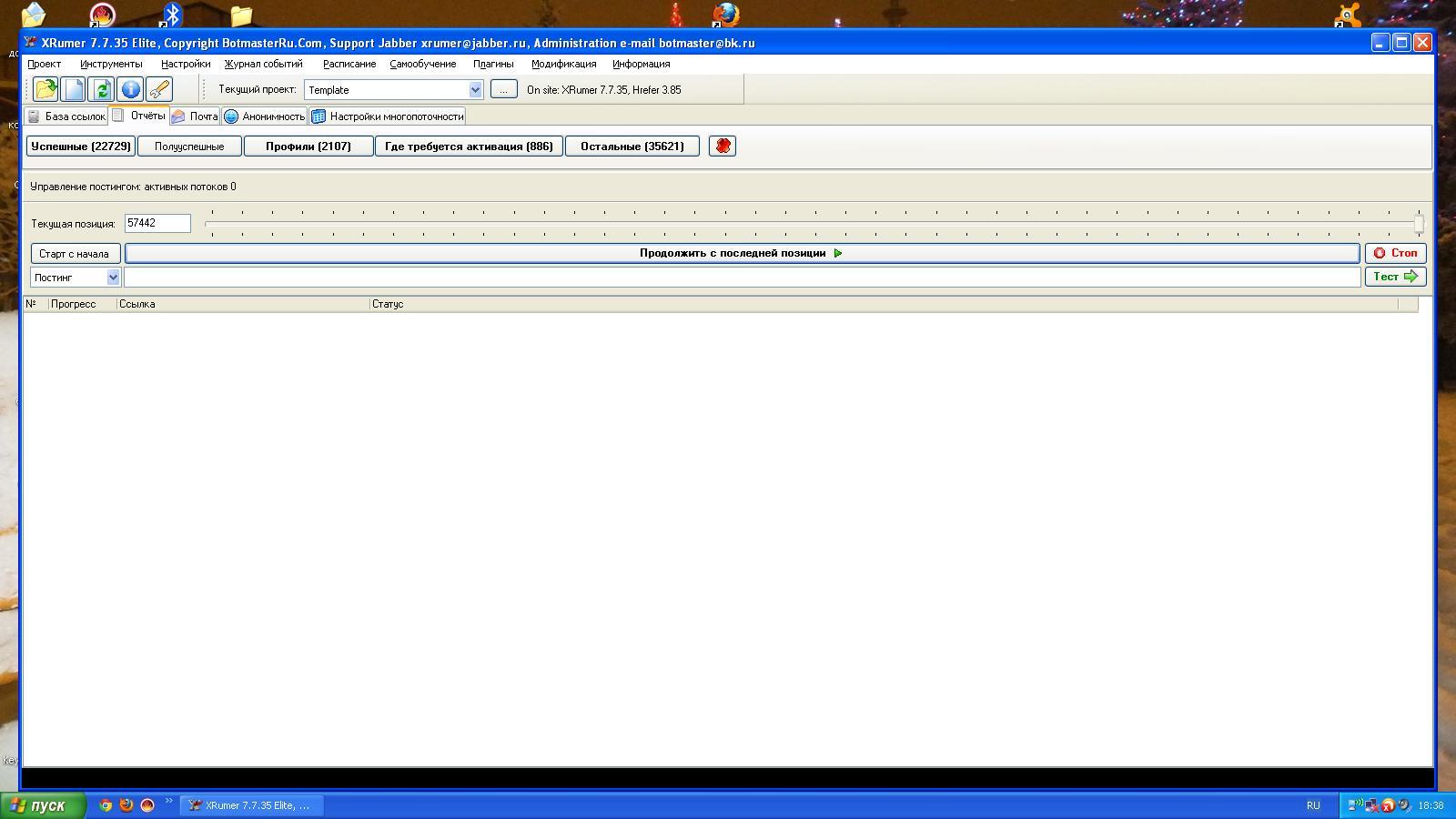Open the Журнал событий menu
1456x819 pixels.
[264, 64]
